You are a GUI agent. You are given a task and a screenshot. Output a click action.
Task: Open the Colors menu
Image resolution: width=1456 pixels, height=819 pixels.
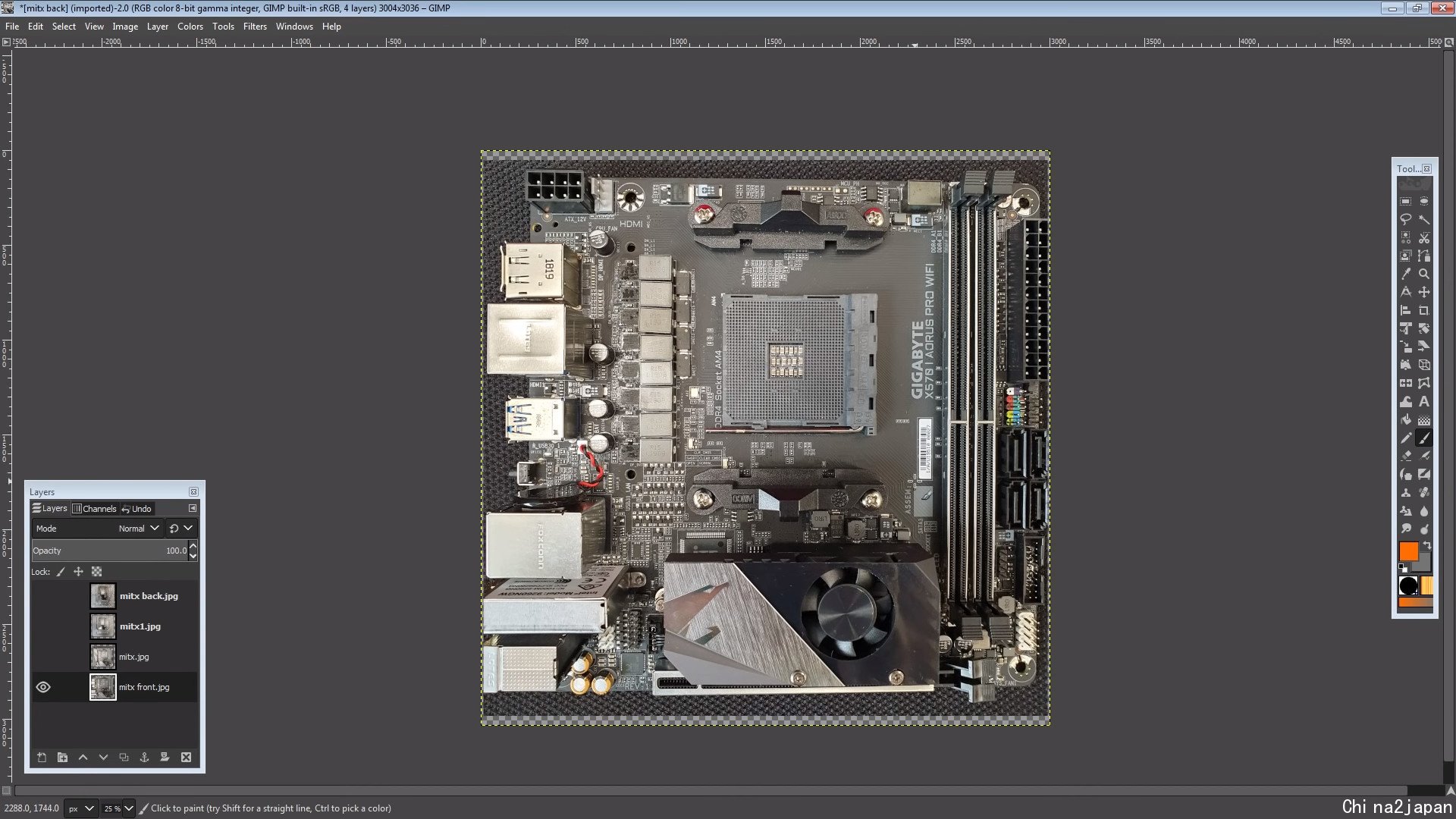pyautogui.click(x=190, y=27)
